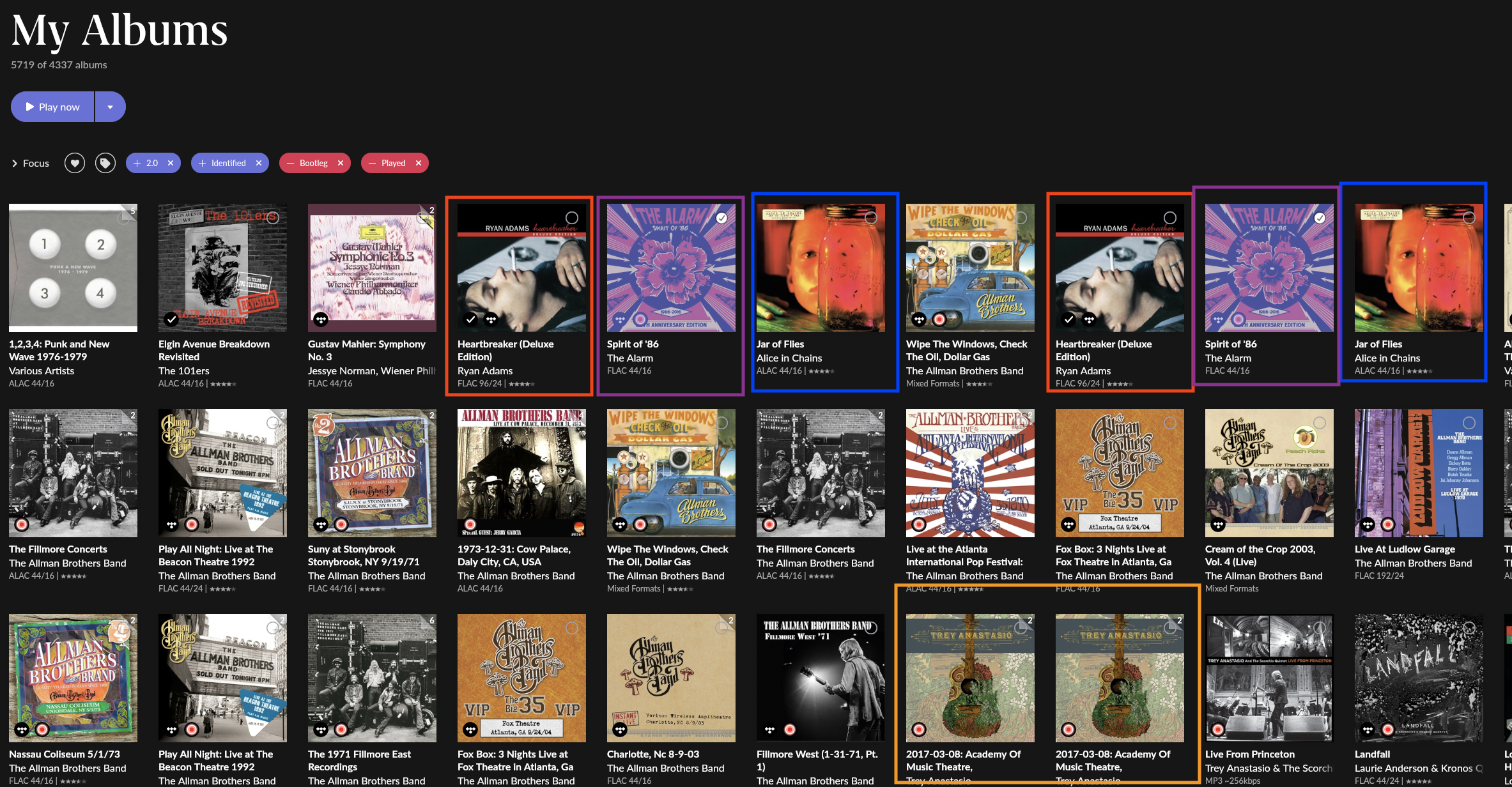
Task: Click star rating under Elgin Avenue Breakdown Revisited
Action: coord(223,384)
